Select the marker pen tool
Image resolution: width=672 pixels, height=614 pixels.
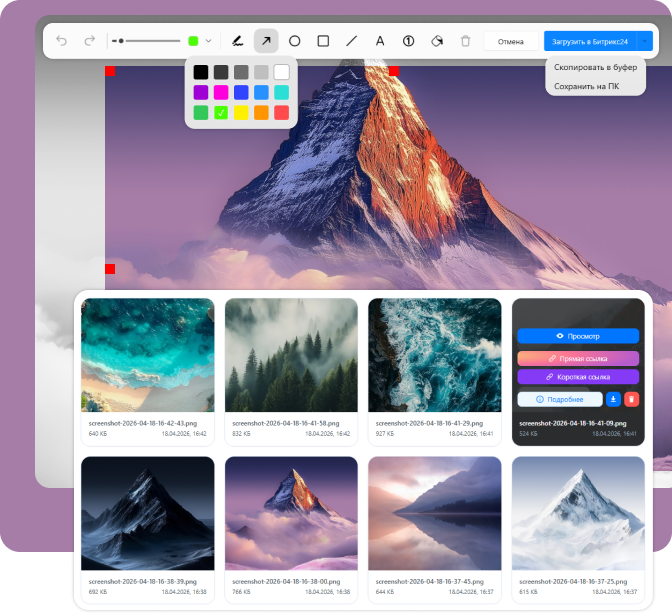(x=237, y=41)
